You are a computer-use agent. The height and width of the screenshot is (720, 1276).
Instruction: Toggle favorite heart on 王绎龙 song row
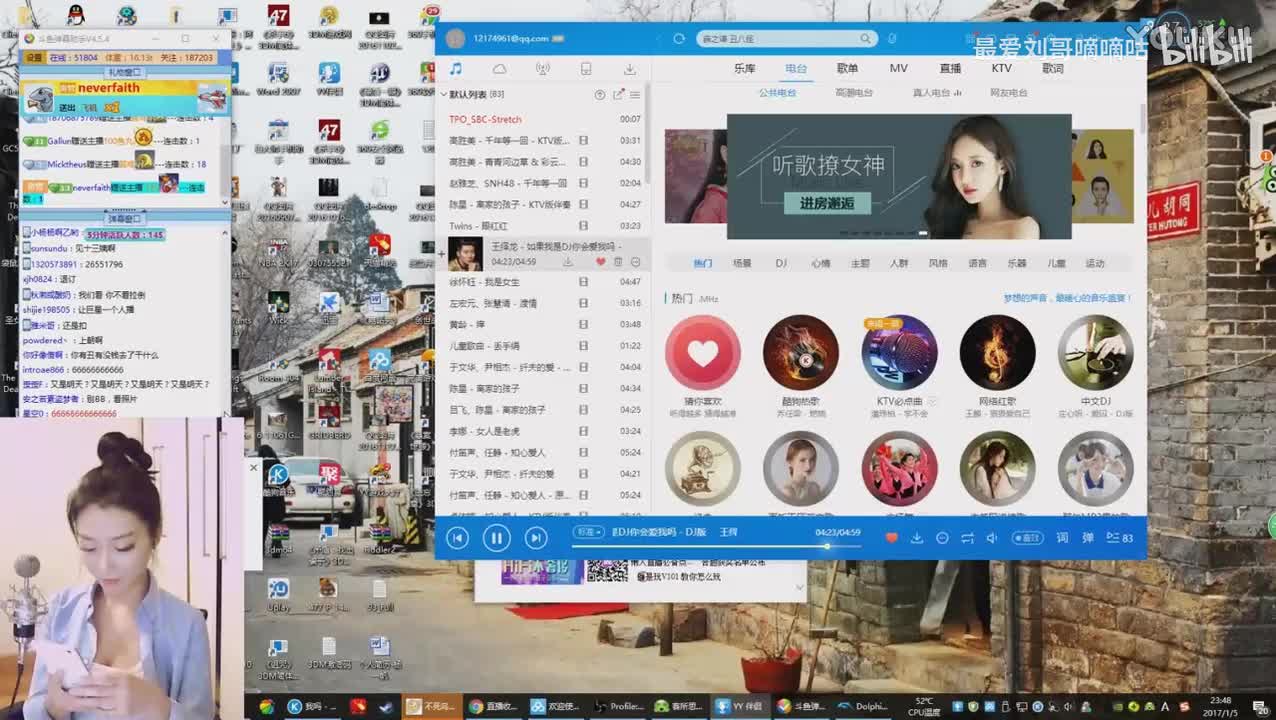[x=601, y=262]
